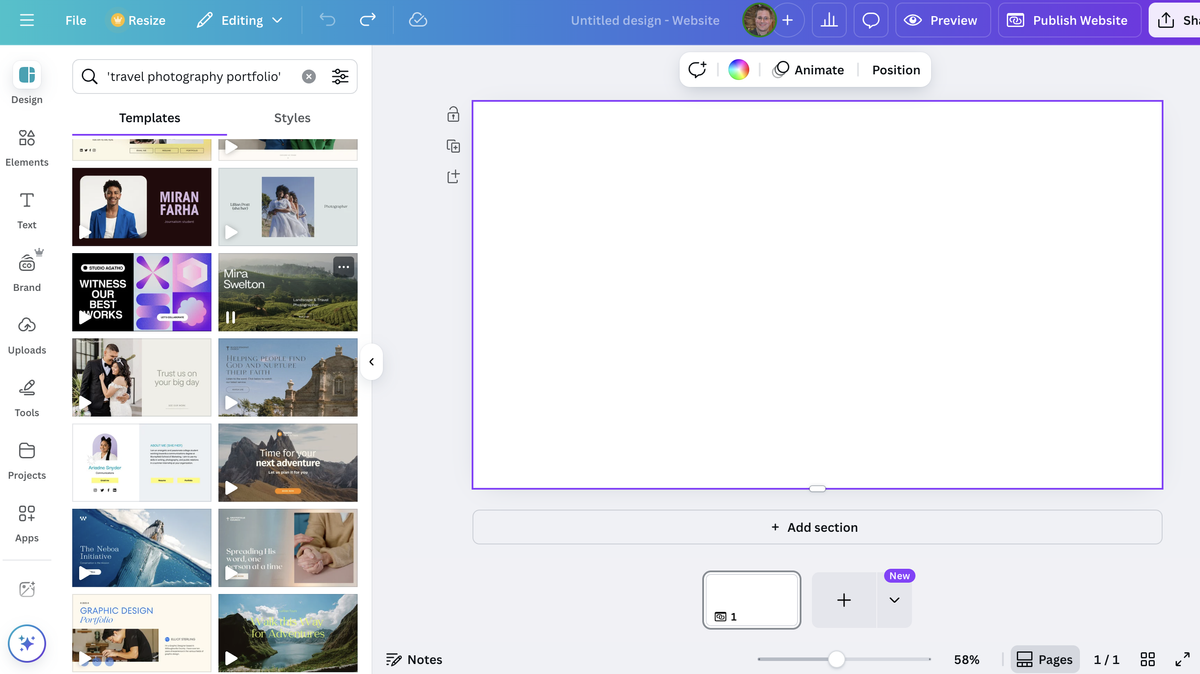Open the Projects panel

26,458
